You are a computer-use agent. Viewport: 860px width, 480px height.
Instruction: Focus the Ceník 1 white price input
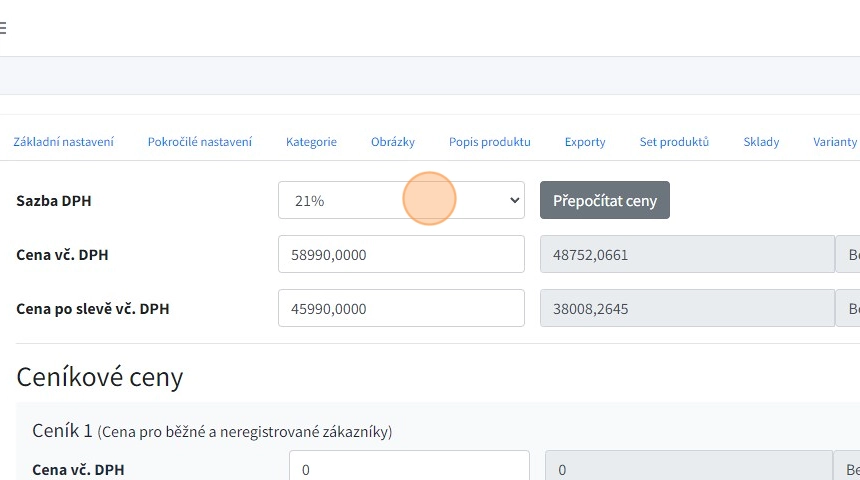(408, 469)
